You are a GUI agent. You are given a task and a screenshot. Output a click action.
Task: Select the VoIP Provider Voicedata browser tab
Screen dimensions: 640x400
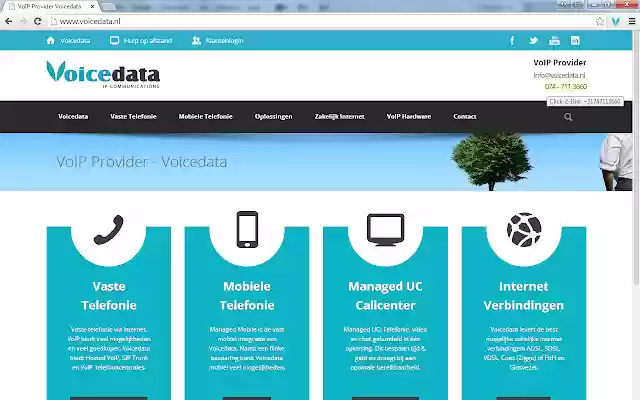coord(51,7)
